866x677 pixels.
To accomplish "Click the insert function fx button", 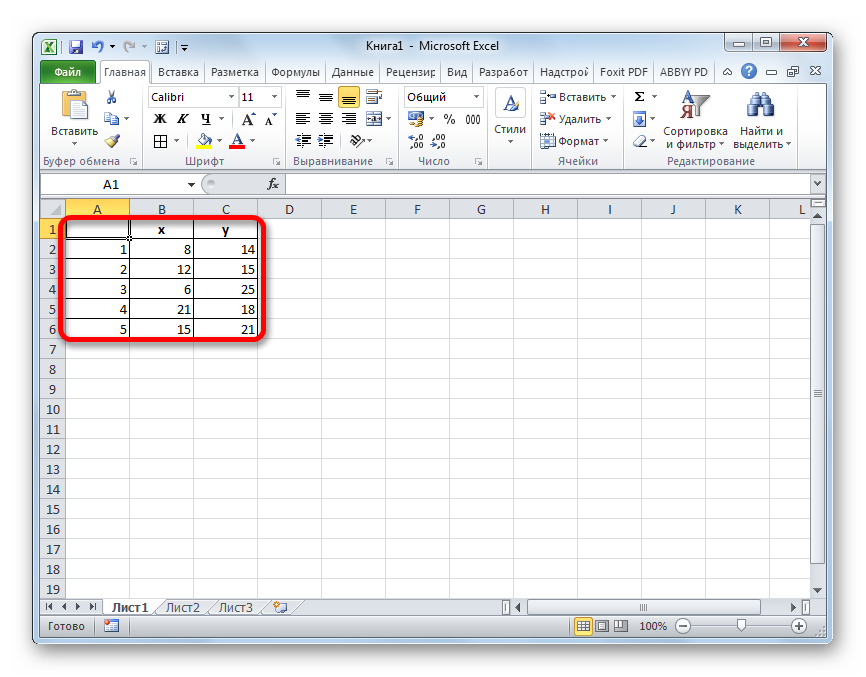I will coord(273,184).
